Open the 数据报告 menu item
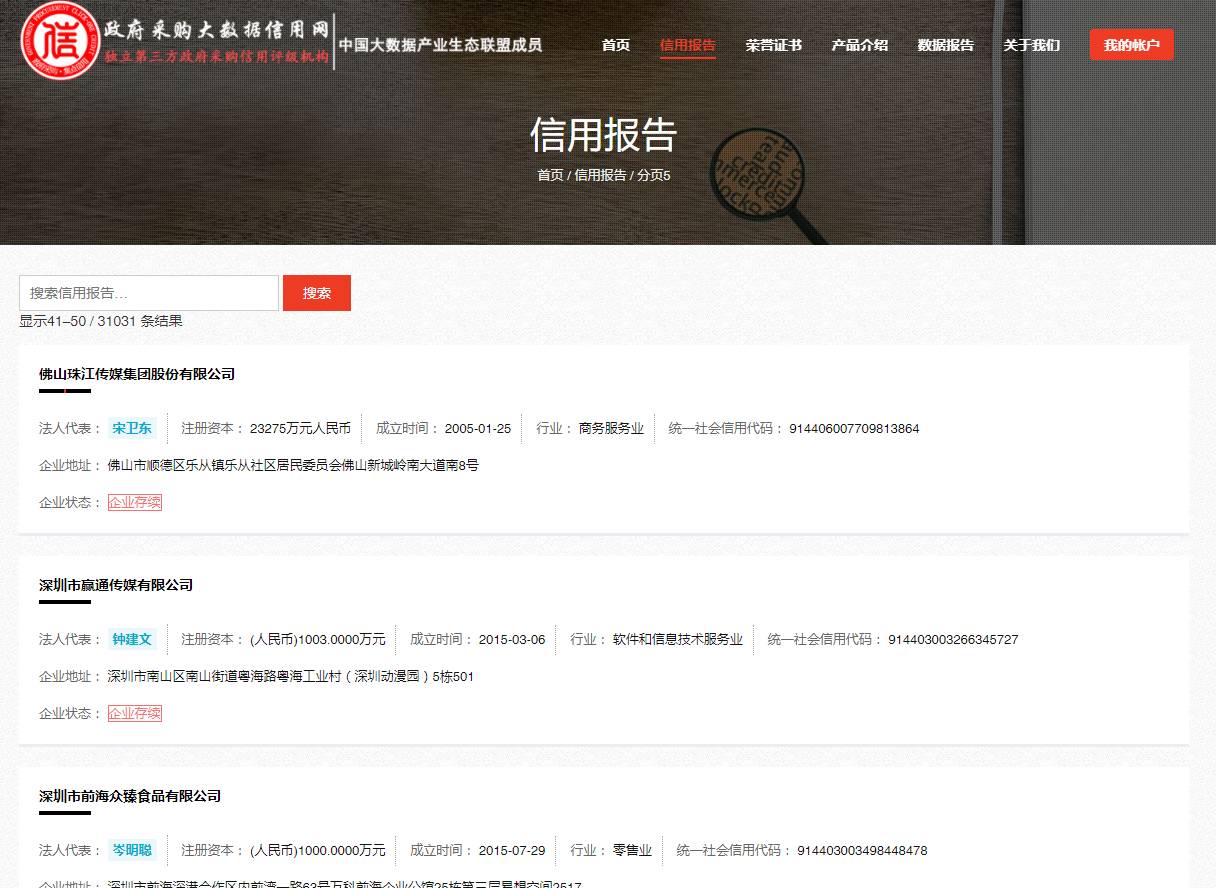The height and width of the screenshot is (888, 1216). (946, 45)
